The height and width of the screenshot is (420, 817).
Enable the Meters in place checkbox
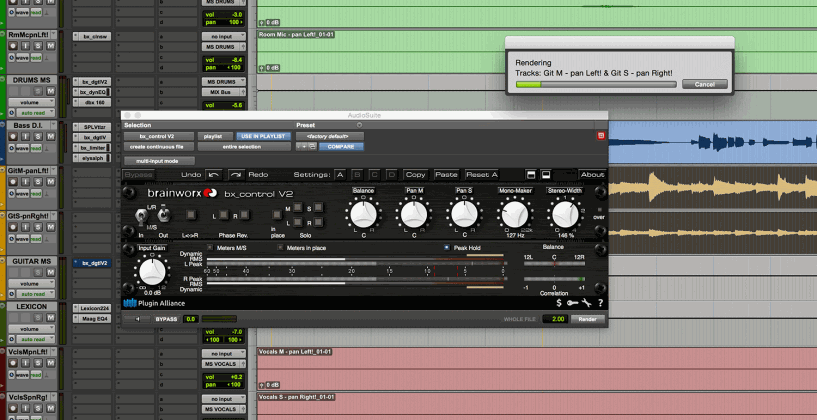click(280, 248)
